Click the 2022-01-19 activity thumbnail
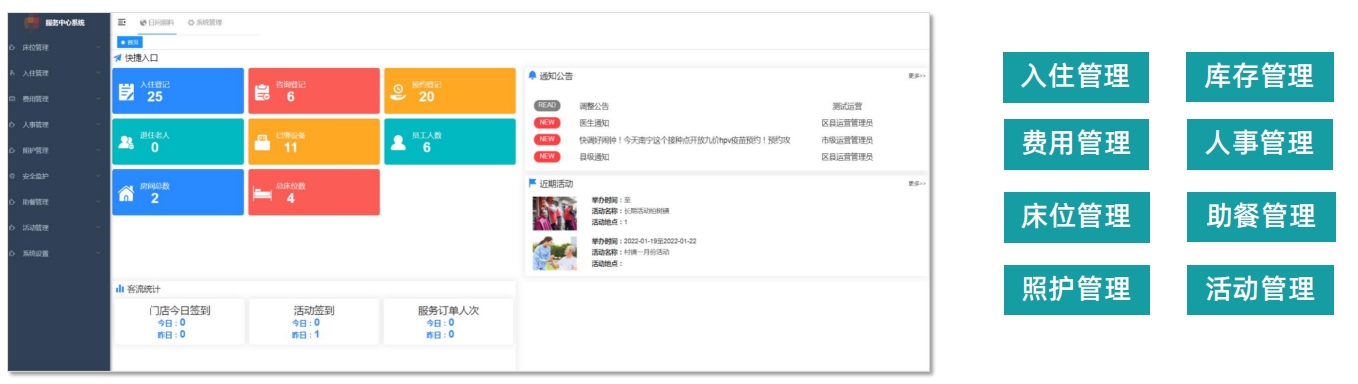The image size is (1358, 384). 555,253
